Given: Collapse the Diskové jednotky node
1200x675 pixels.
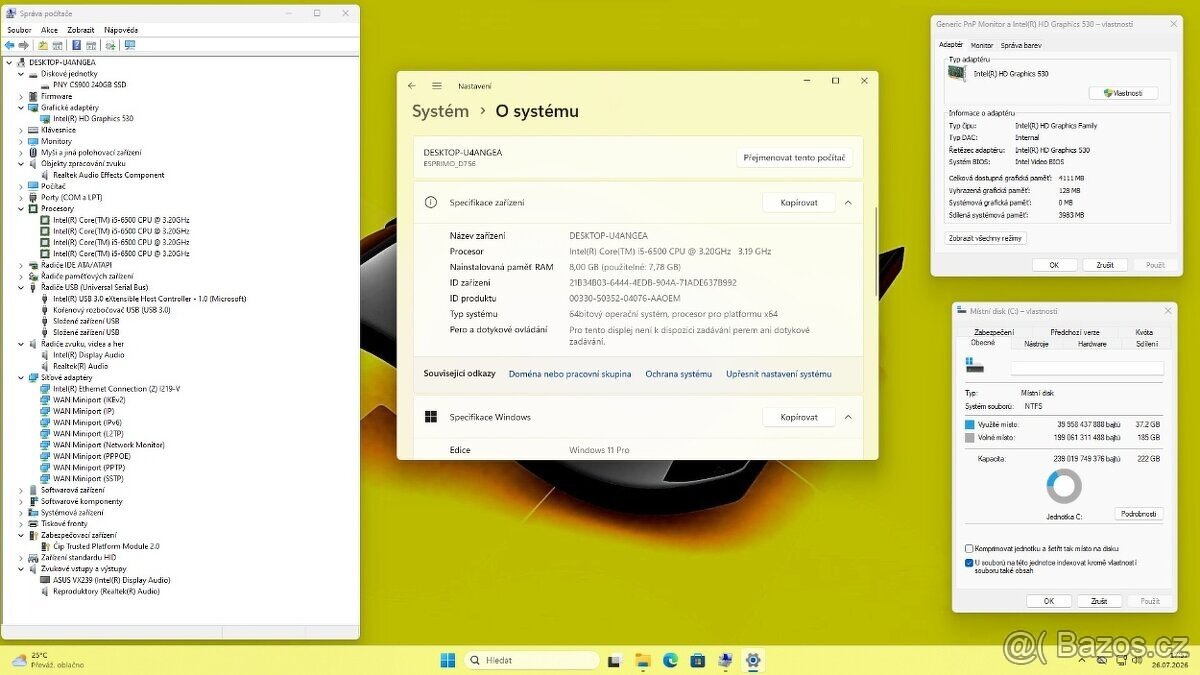Looking at the screenshot, I should coord(21,73).
